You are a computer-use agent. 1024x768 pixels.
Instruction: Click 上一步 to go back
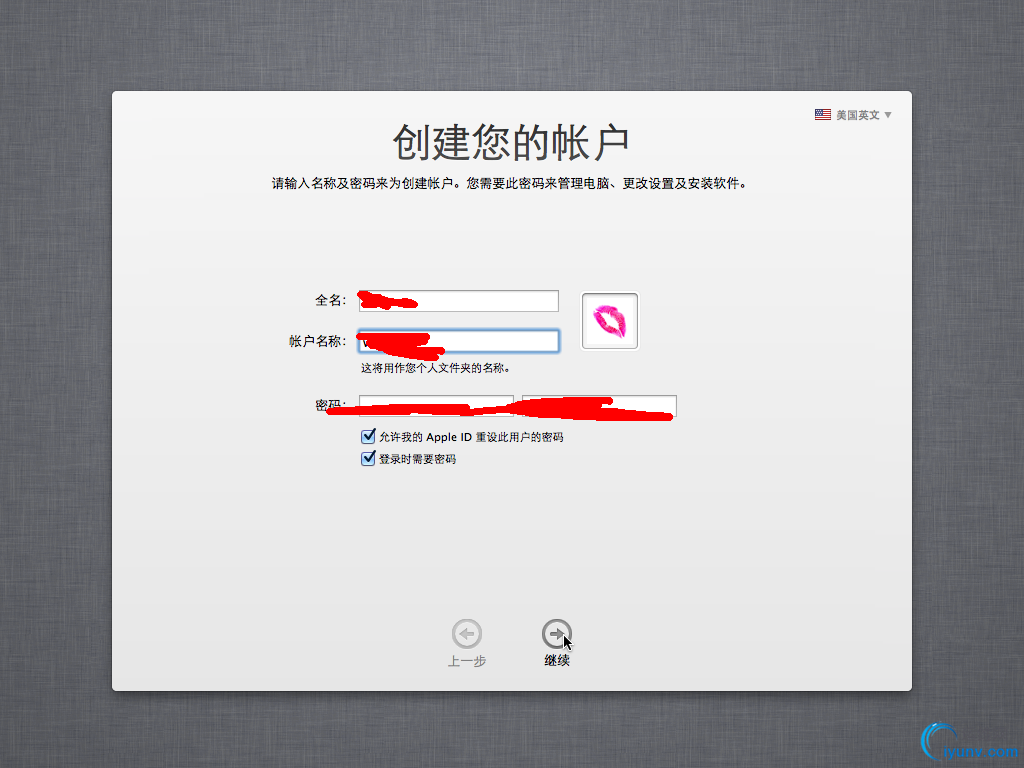pos(466,660)
